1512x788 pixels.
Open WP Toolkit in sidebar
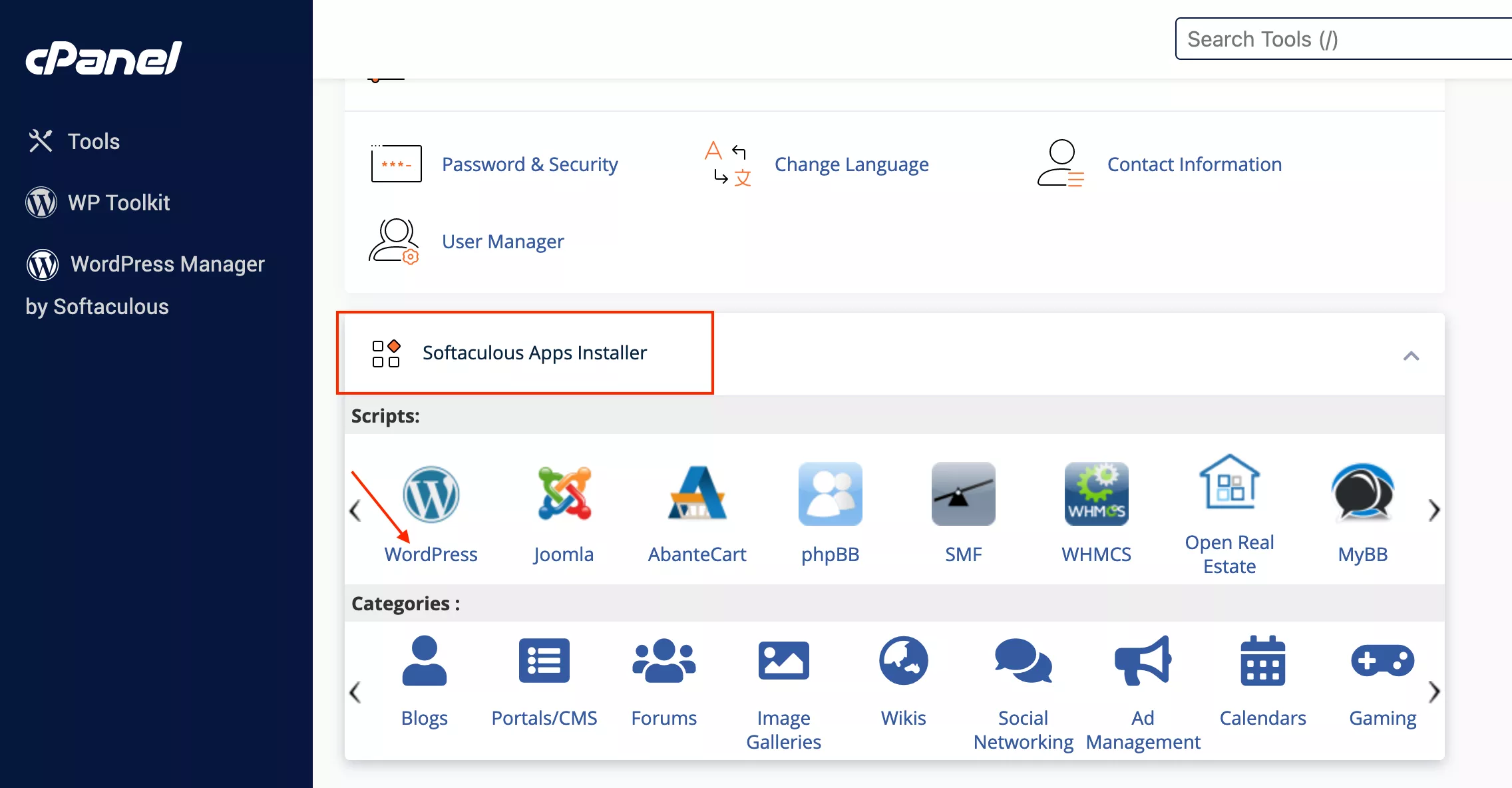(119, 202)
